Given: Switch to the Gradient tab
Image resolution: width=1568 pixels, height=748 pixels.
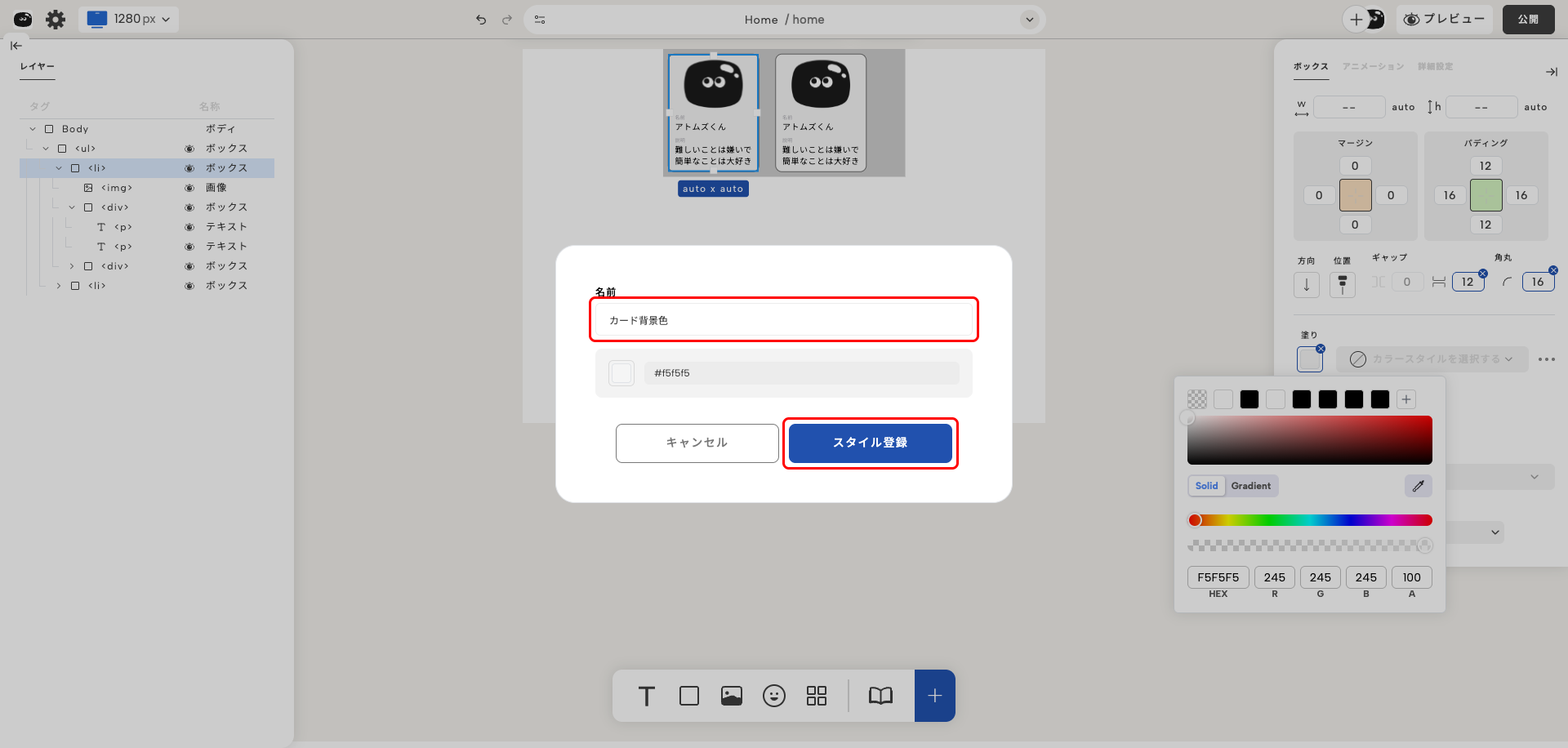Looking at the screenshot, I should (x=1250, y=486).
